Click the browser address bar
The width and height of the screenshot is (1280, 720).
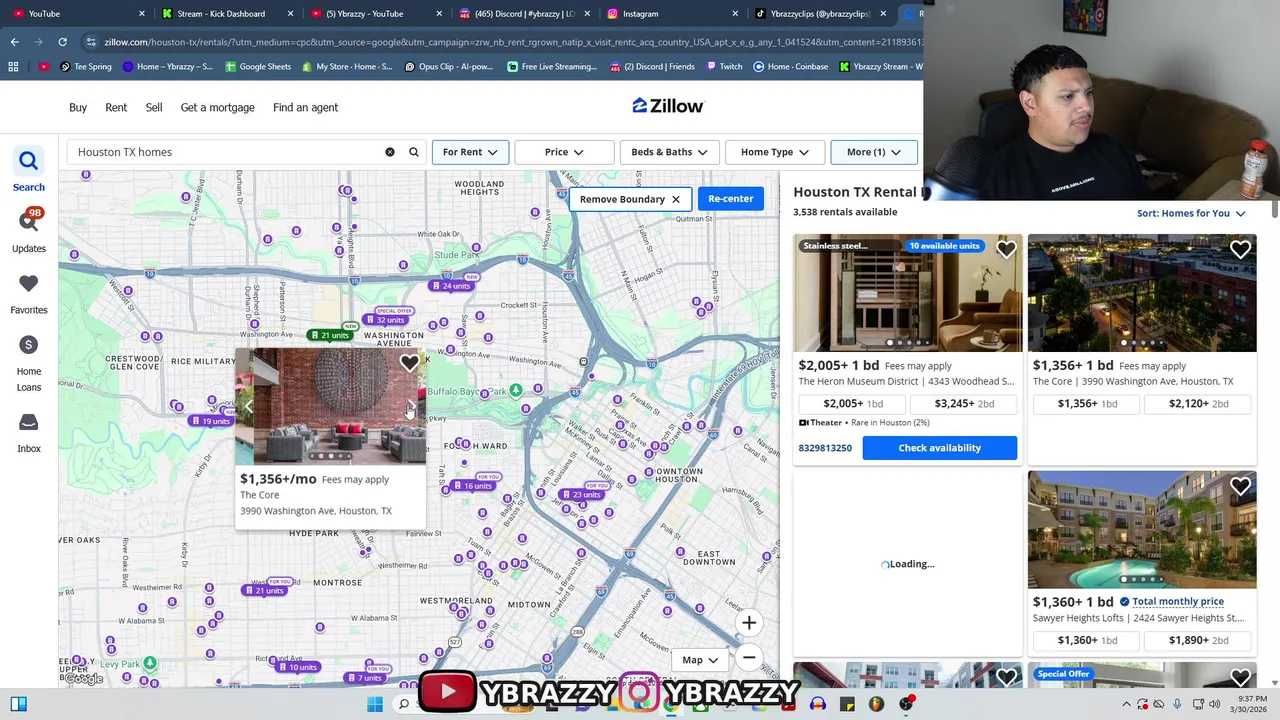510,42
